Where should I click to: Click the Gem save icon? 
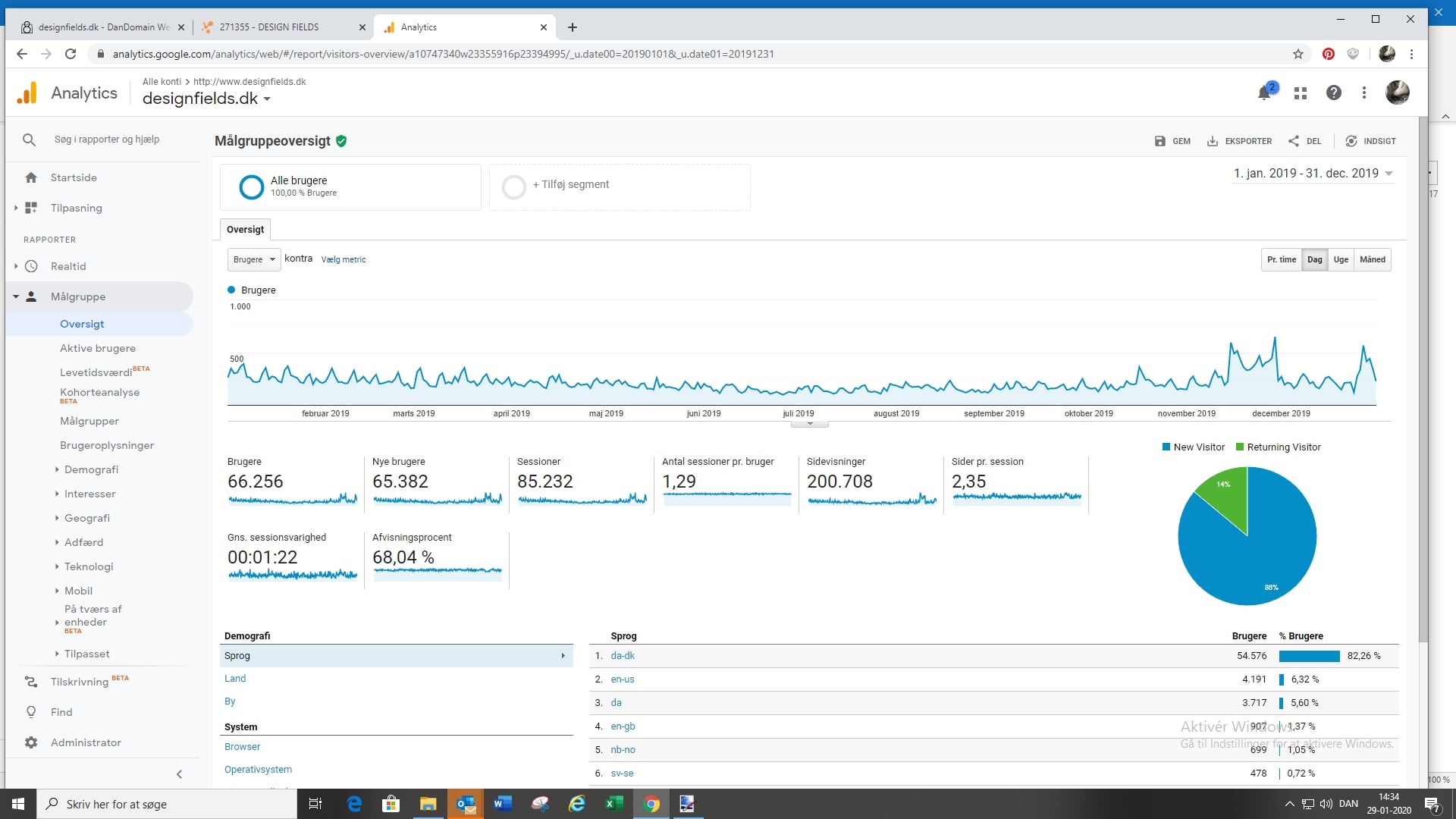click(x=1160, y=141)
